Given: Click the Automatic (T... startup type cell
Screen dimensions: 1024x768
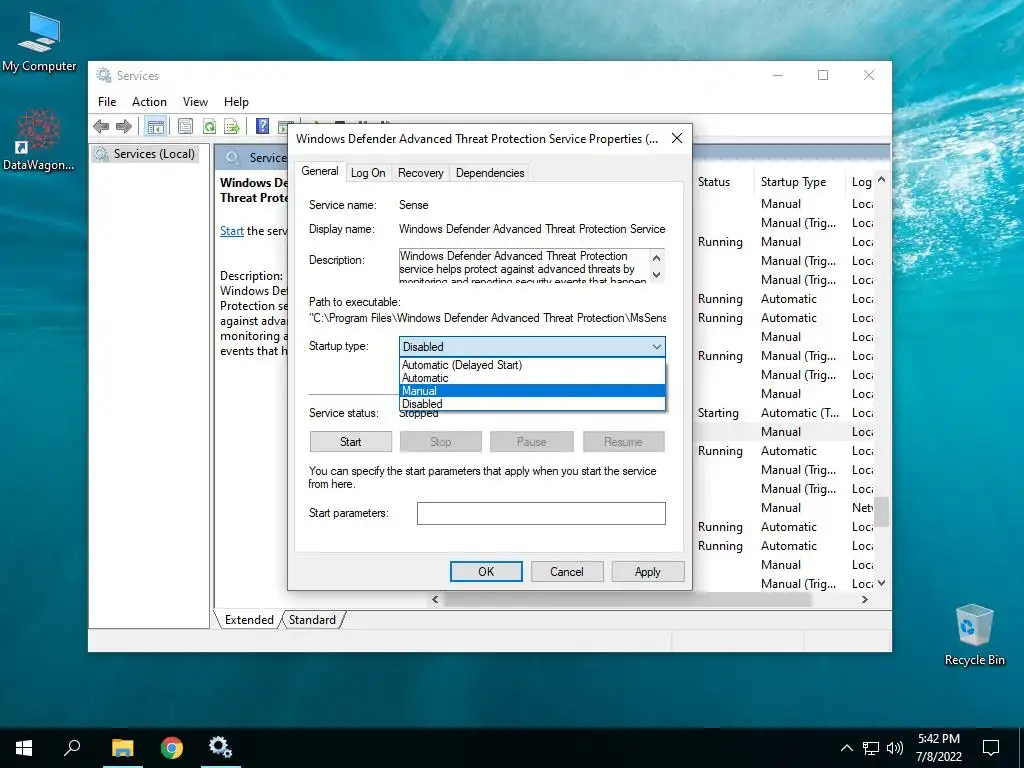Looking at the screenshot, I should point(800,413).
